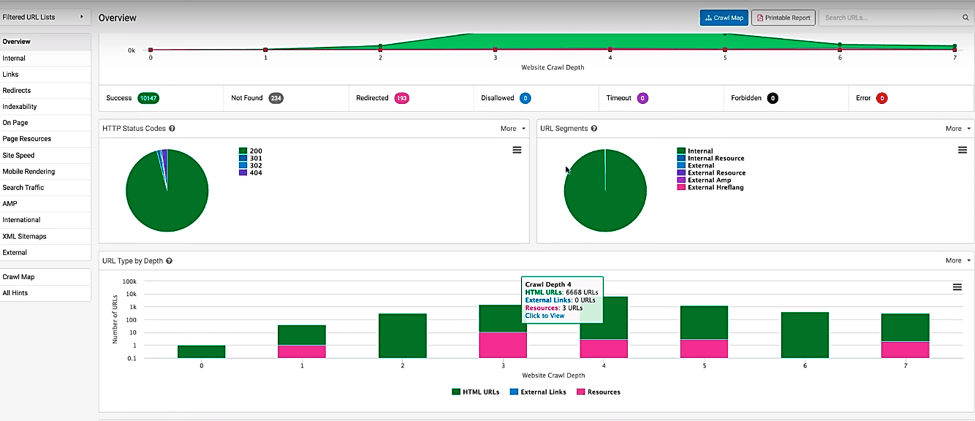Screen dimensions: 975x421
Task: Click pink Resources bar at depth 7
Action: click(x=905, y=349)
